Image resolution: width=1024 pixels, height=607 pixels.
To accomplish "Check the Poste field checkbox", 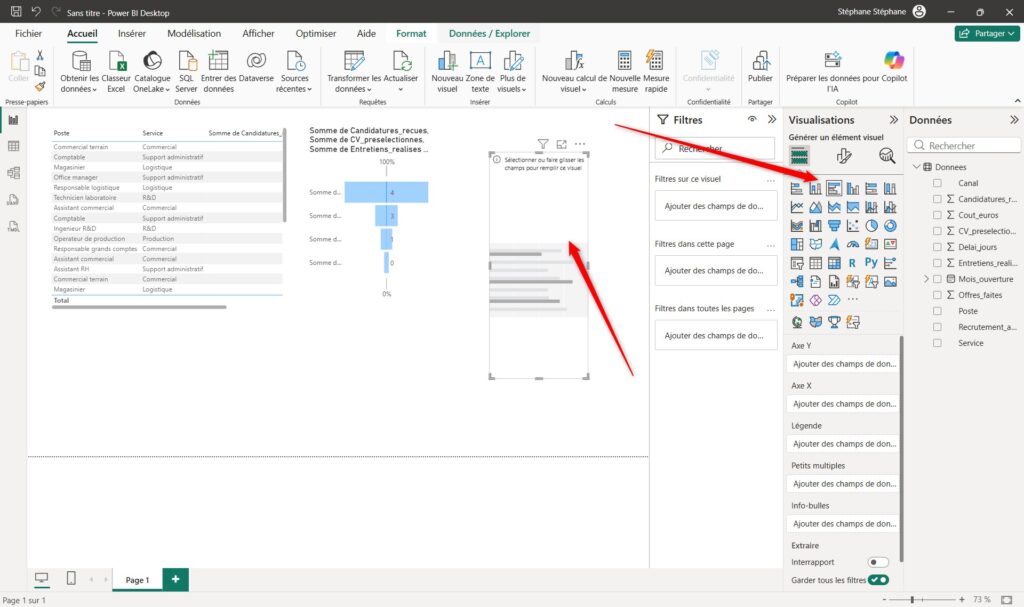I will 937,311.
